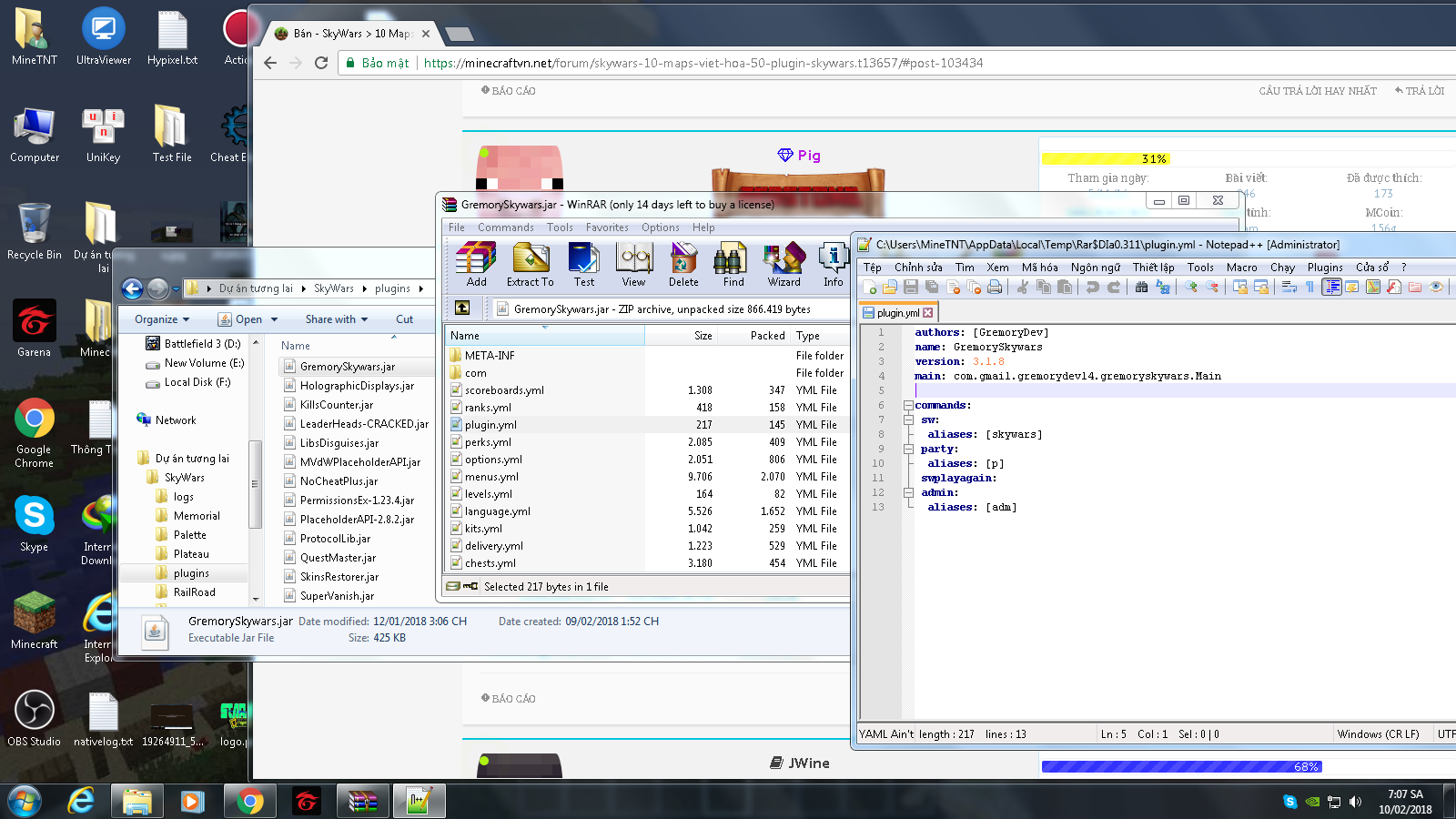This screenshot has height=819, width=1456.
Task: Toggle Show All Characters pilcrow icon
Action: click(1310, 288)
